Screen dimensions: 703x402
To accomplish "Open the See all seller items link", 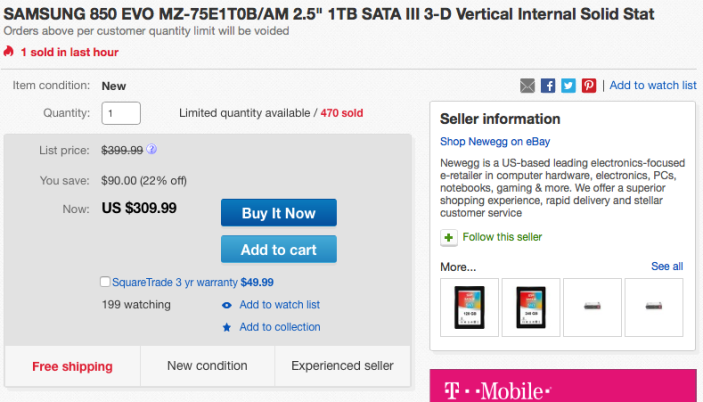I will tap(667, 267).
